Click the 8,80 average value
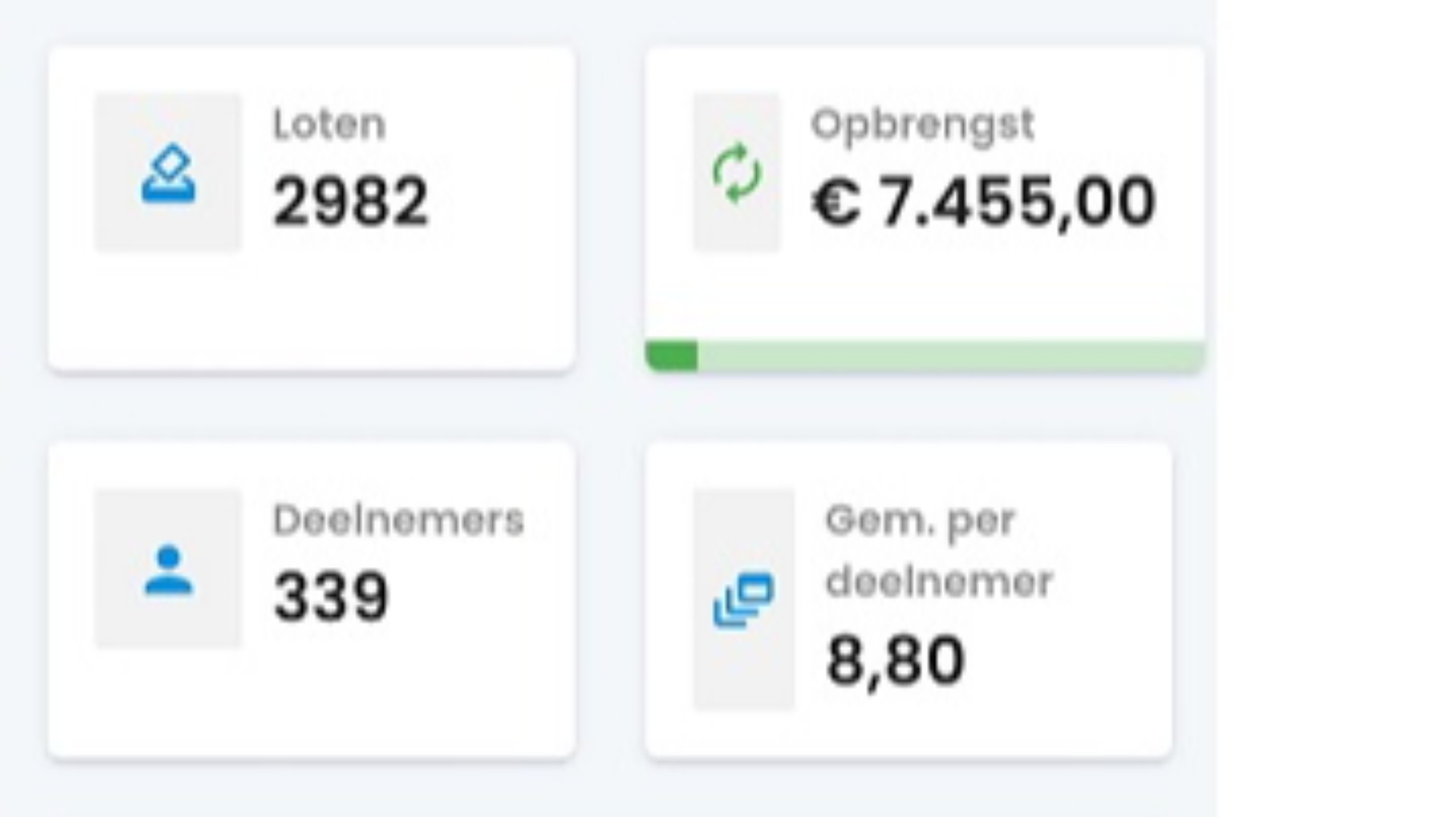The image size is (1456, 817). pos(895,661)
